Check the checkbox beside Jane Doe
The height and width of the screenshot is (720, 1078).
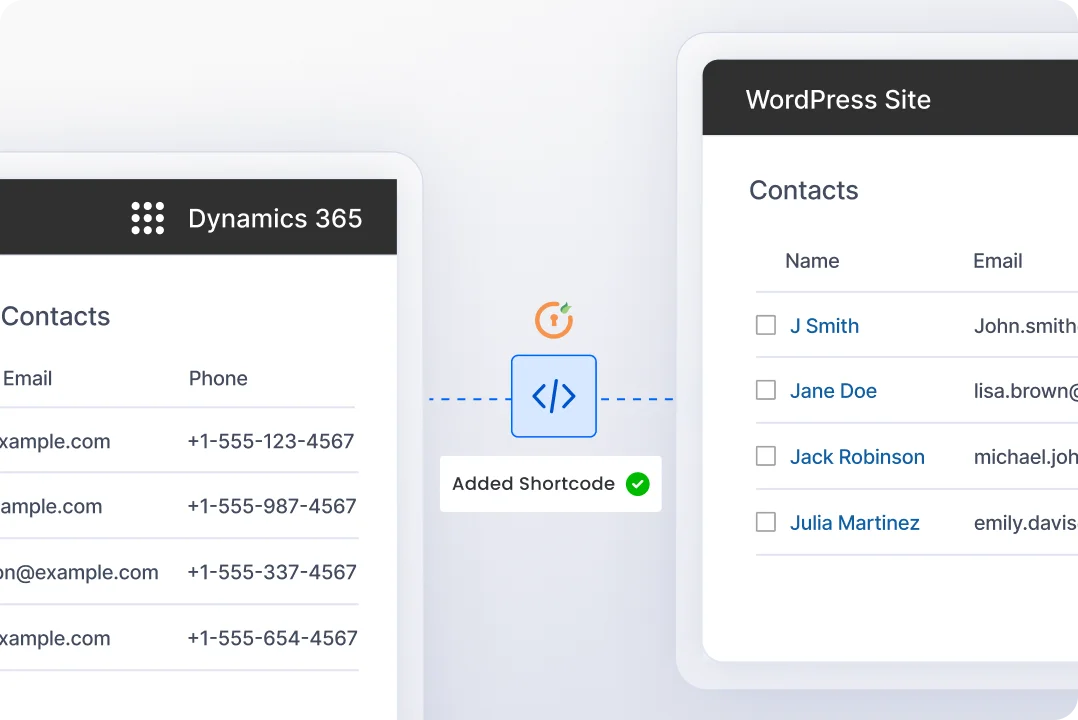[x=765, y=390]
